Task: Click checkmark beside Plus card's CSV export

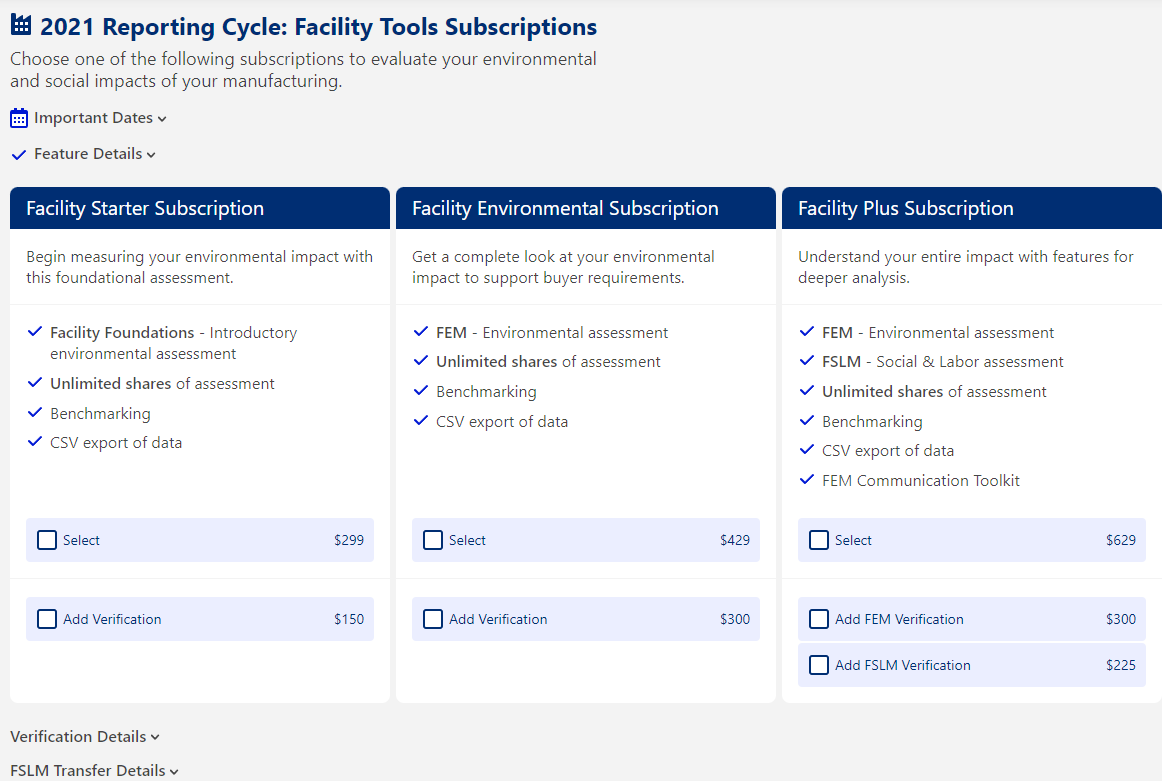Action: 807,450
